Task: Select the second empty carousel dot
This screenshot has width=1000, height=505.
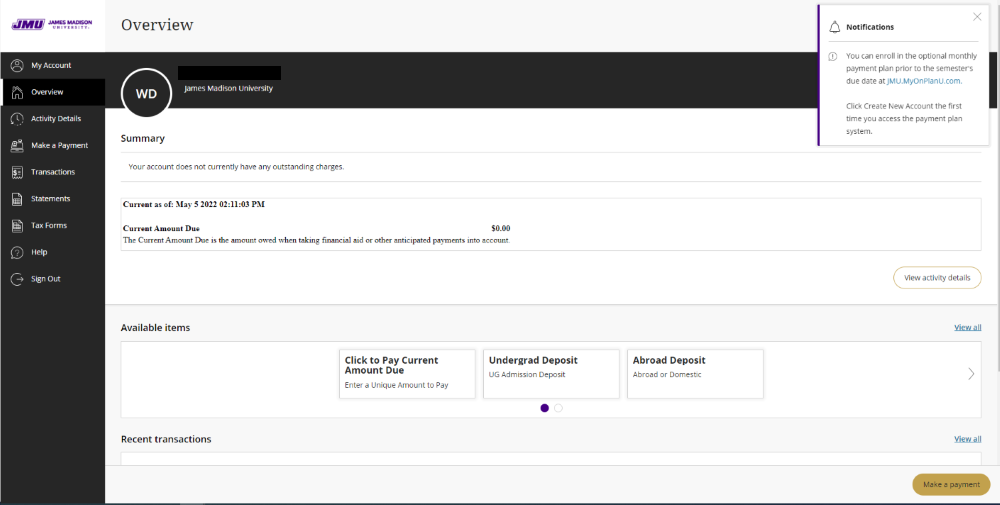Action: click(x=559, y=408)
